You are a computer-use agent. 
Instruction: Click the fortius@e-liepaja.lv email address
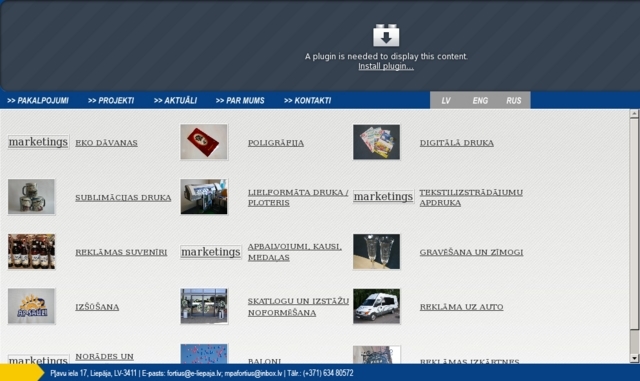coord(194,373)
